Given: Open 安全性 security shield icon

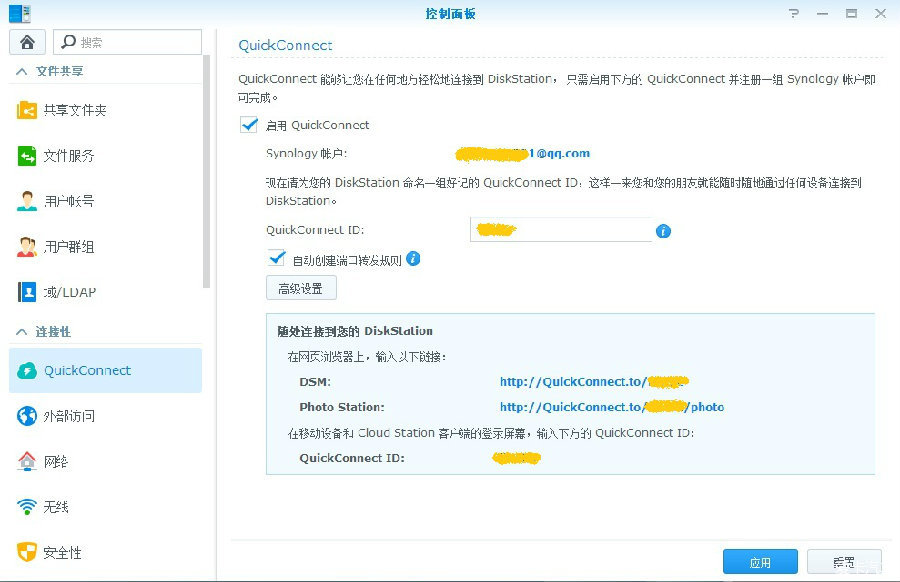Looking at the screenshot, I should (27, 552).
